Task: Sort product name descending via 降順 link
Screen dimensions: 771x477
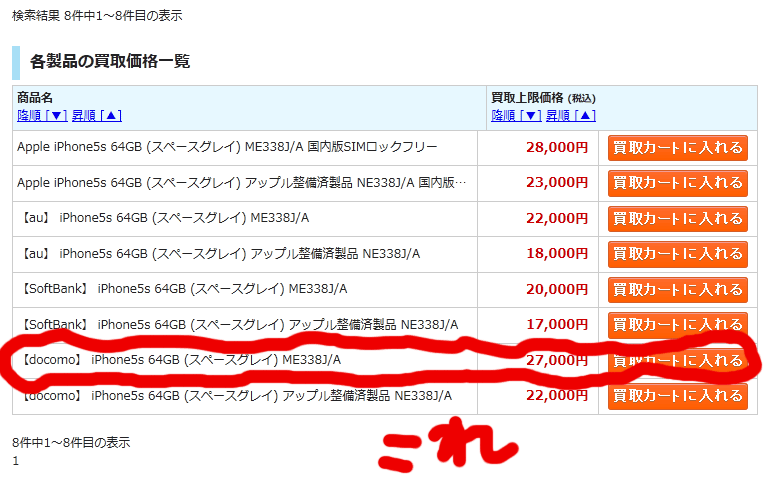Action: pos(42,116)
